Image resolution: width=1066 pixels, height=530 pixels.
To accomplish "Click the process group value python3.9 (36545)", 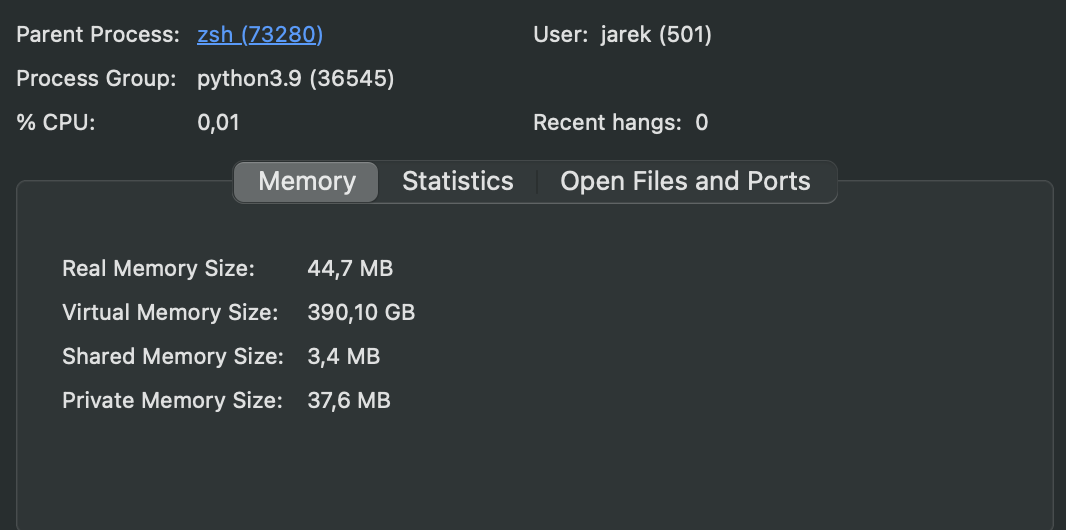I will 296,79.
